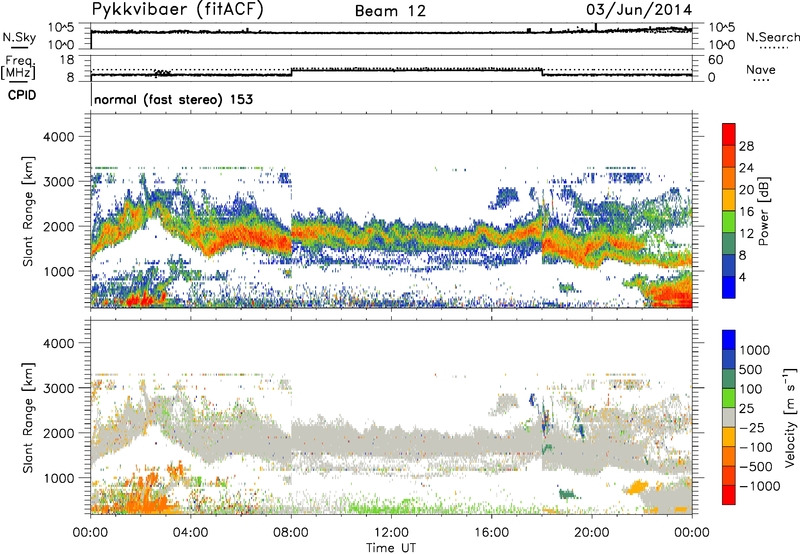Image resolution: width=800 pixels, height=554 pixels.
Task: Select the 'Freq. [MHz]' axis label
Action: coord(18,68)
